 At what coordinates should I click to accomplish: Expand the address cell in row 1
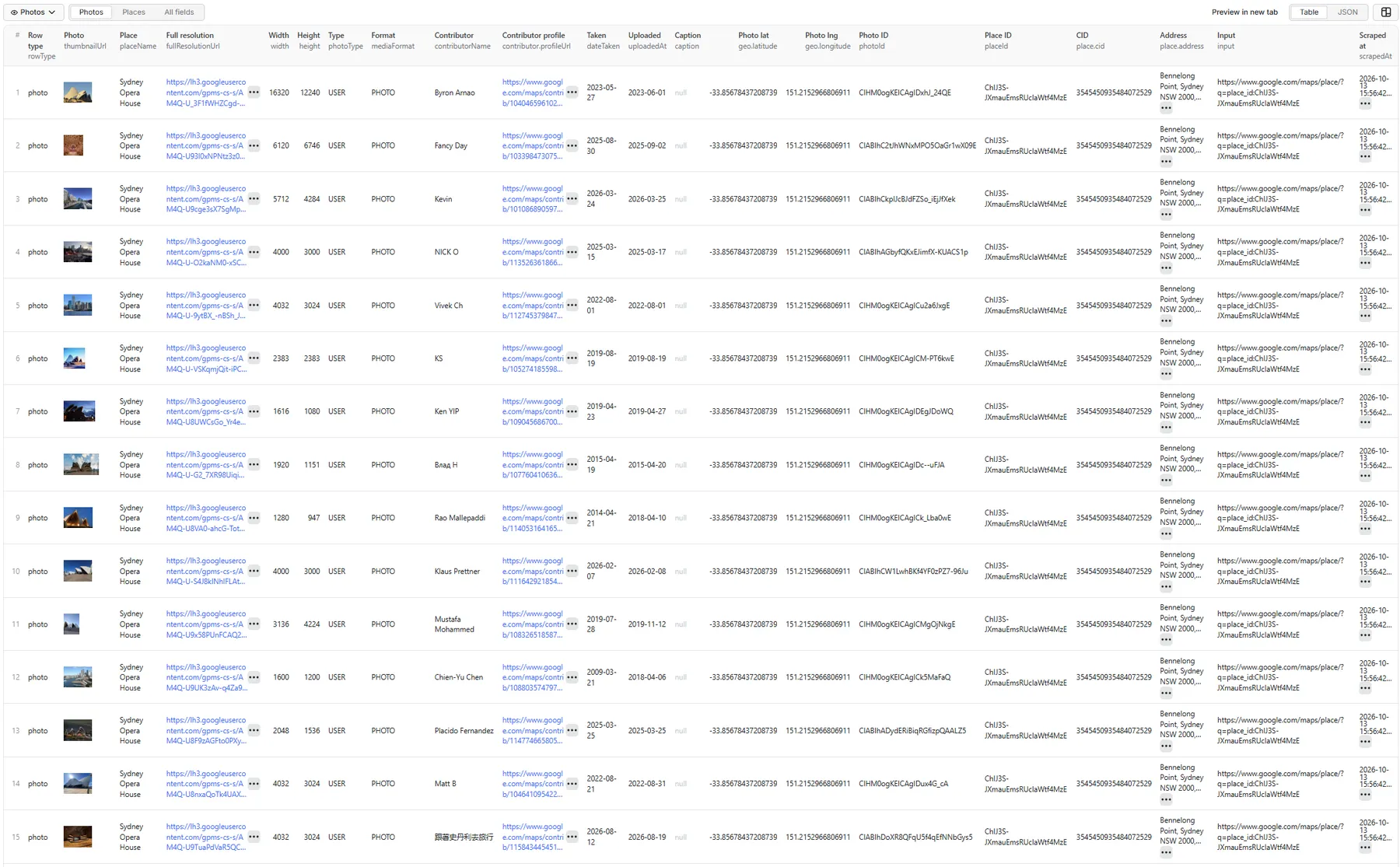pyautogui.click(x=1166, y=109)
